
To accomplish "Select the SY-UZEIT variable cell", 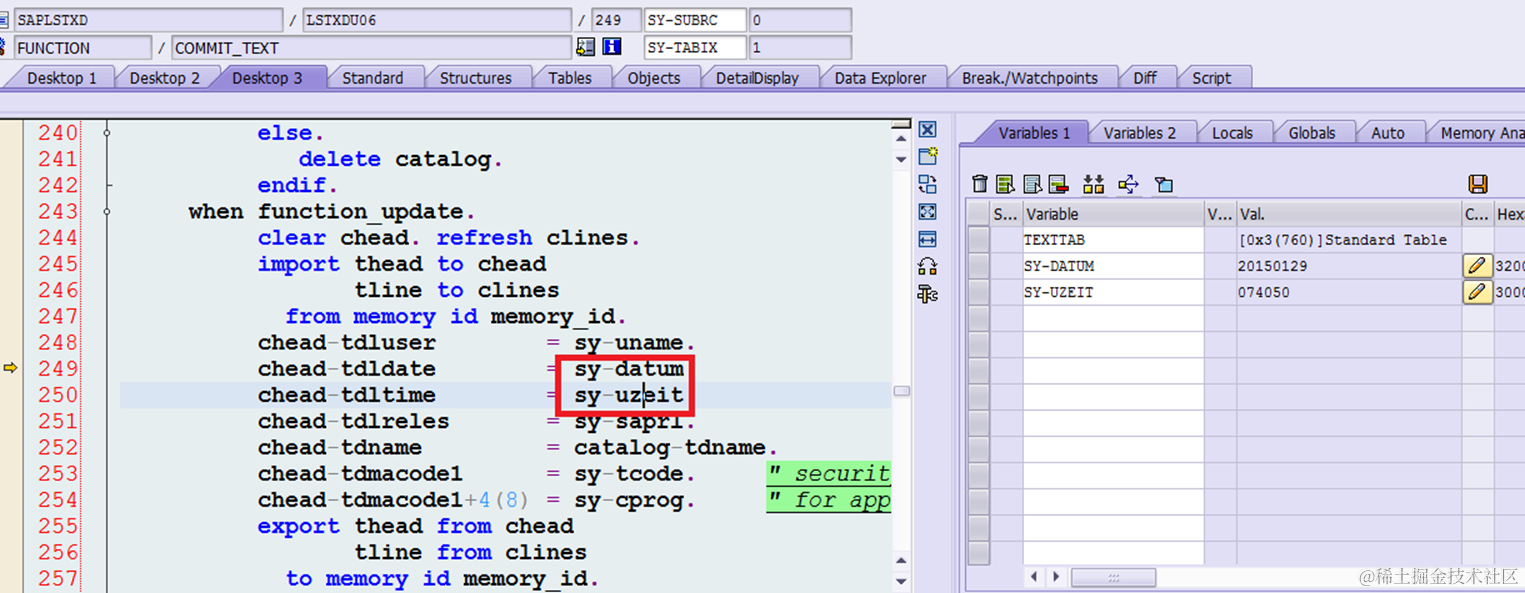I will point(1113,292).
